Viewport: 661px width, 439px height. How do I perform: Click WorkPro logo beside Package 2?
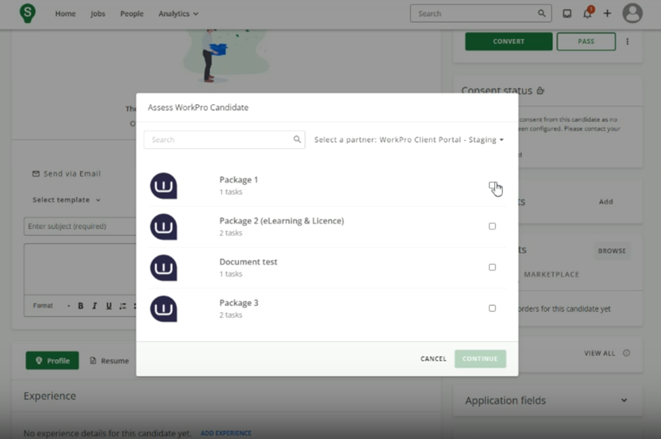tap(164, 226)
